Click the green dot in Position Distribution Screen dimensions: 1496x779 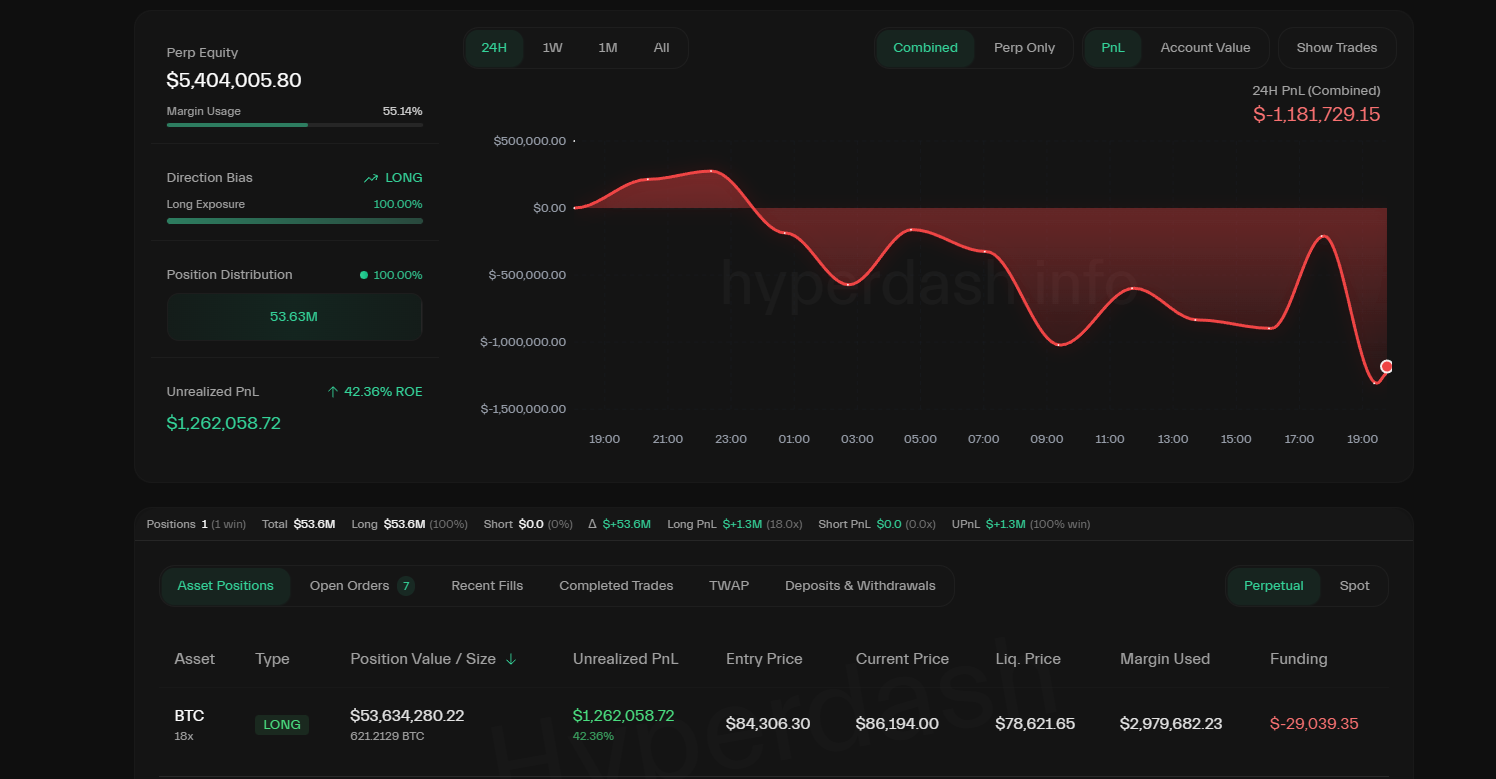click(364, 275)
